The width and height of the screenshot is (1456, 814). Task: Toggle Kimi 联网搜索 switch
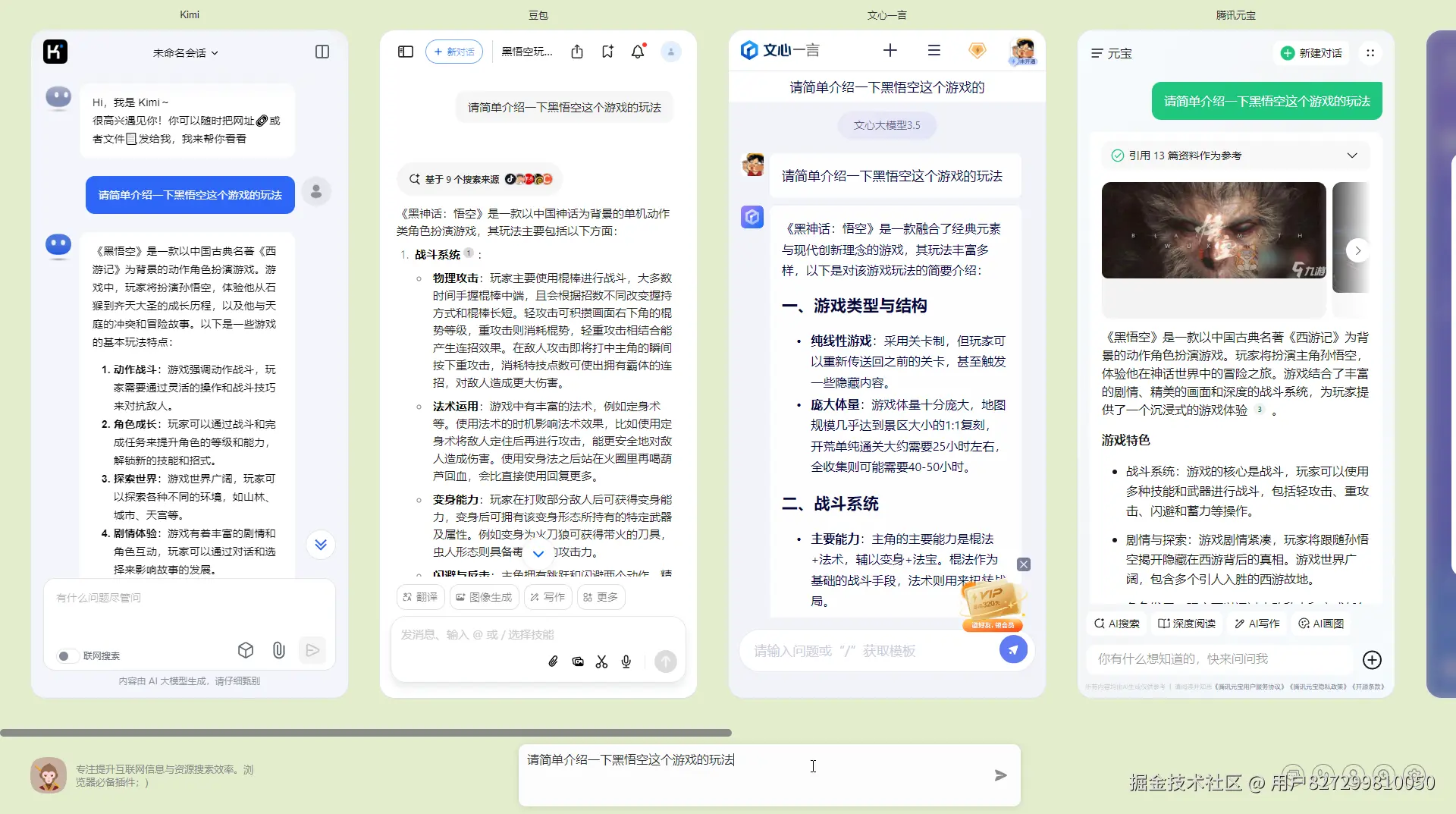tap(67, 655)
